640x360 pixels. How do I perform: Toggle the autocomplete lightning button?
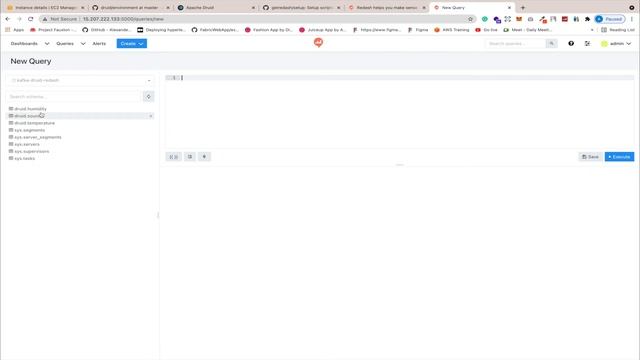pos(204,157)
